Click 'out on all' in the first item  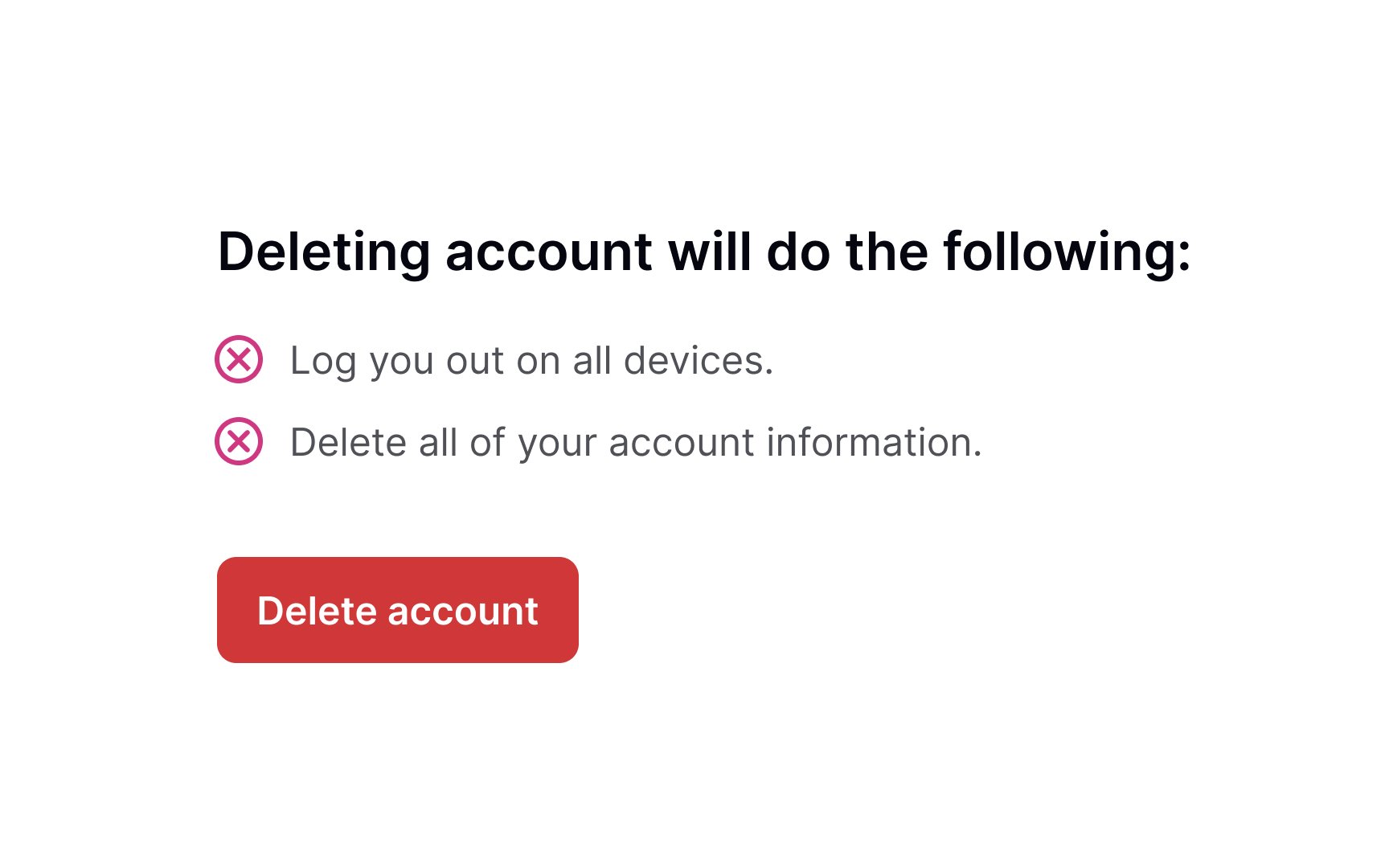click(x=529, y=361)
